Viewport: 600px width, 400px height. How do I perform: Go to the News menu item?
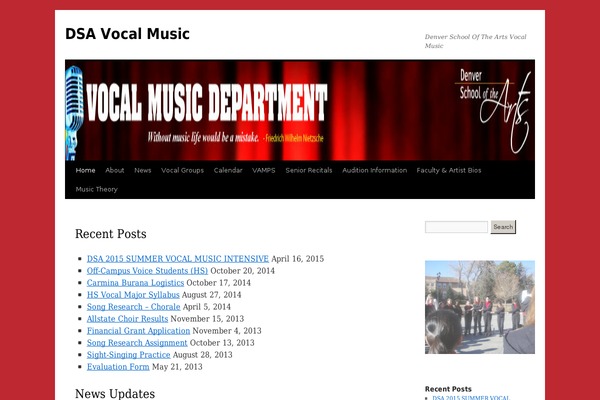[143, 170]
